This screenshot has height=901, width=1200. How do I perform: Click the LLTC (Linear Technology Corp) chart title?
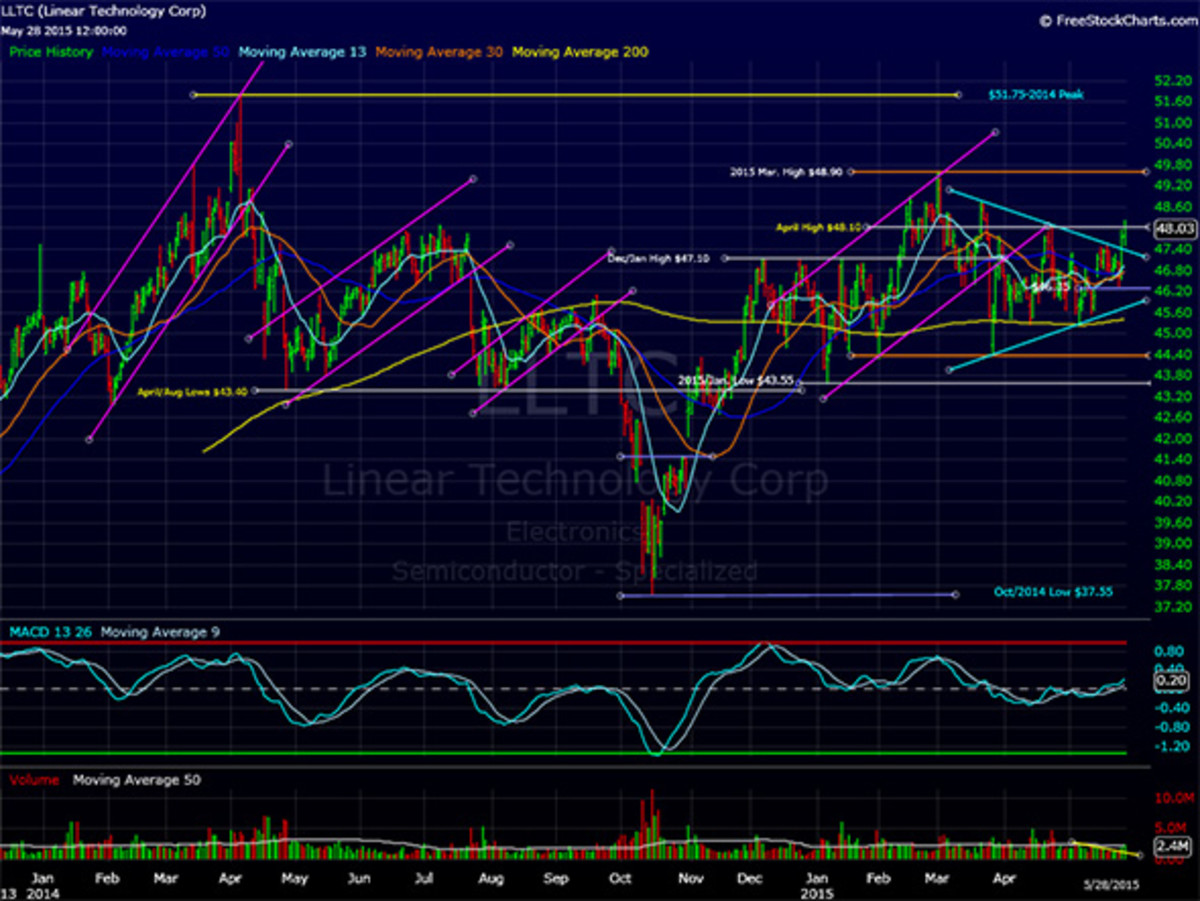(104, 11)
